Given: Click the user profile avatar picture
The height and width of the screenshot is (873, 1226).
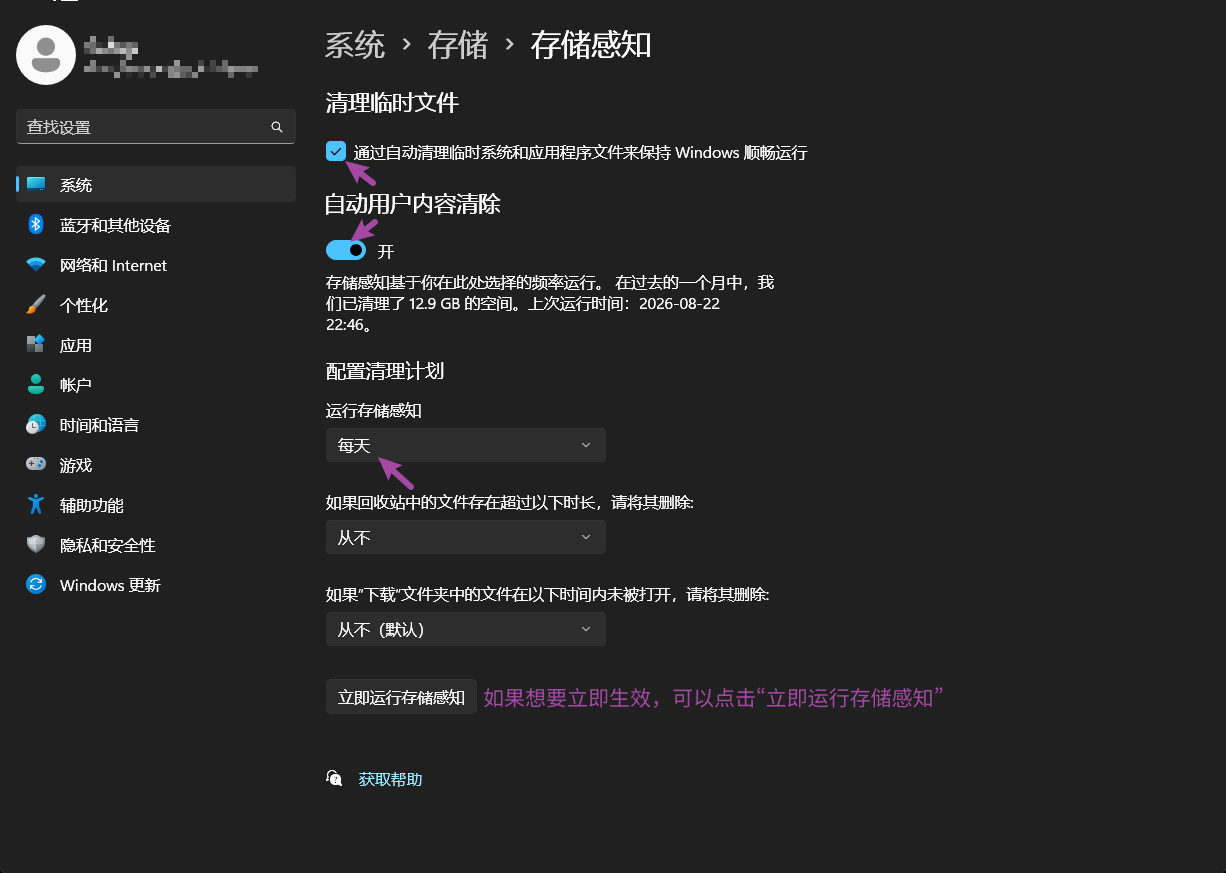Looking at the screenshot, I should coord(46,55).
